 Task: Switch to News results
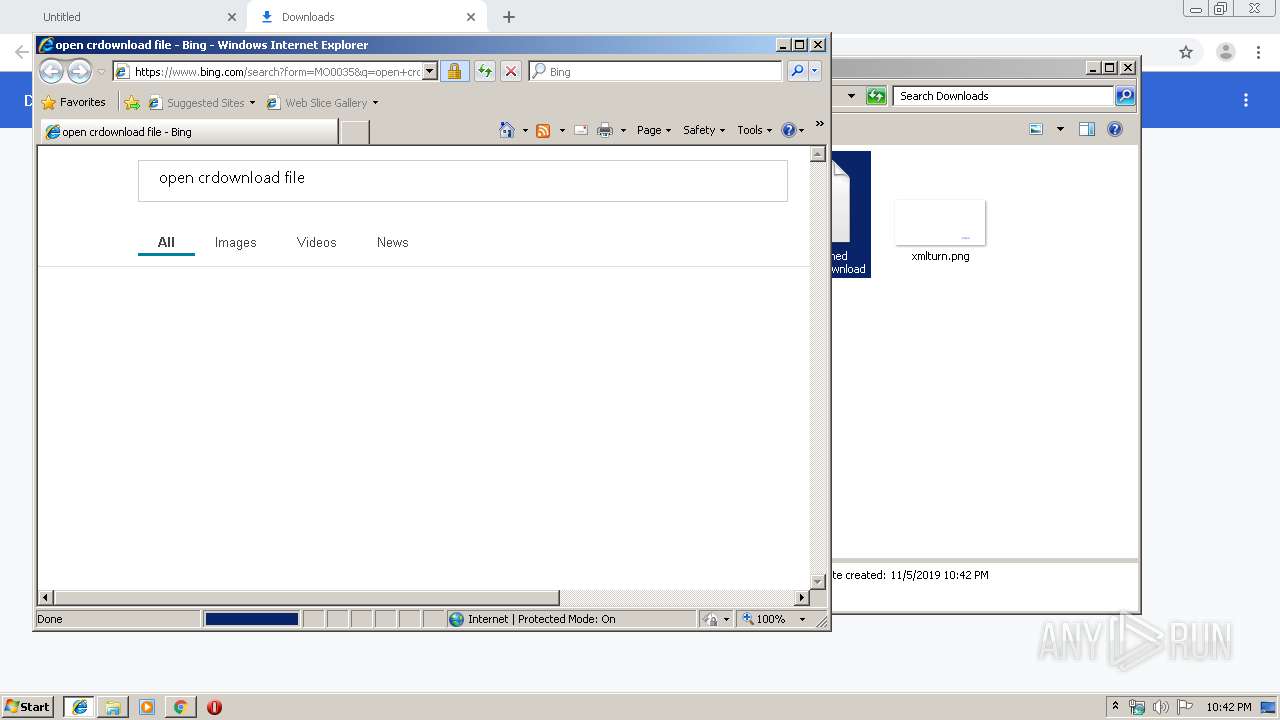tap(393, 242)
